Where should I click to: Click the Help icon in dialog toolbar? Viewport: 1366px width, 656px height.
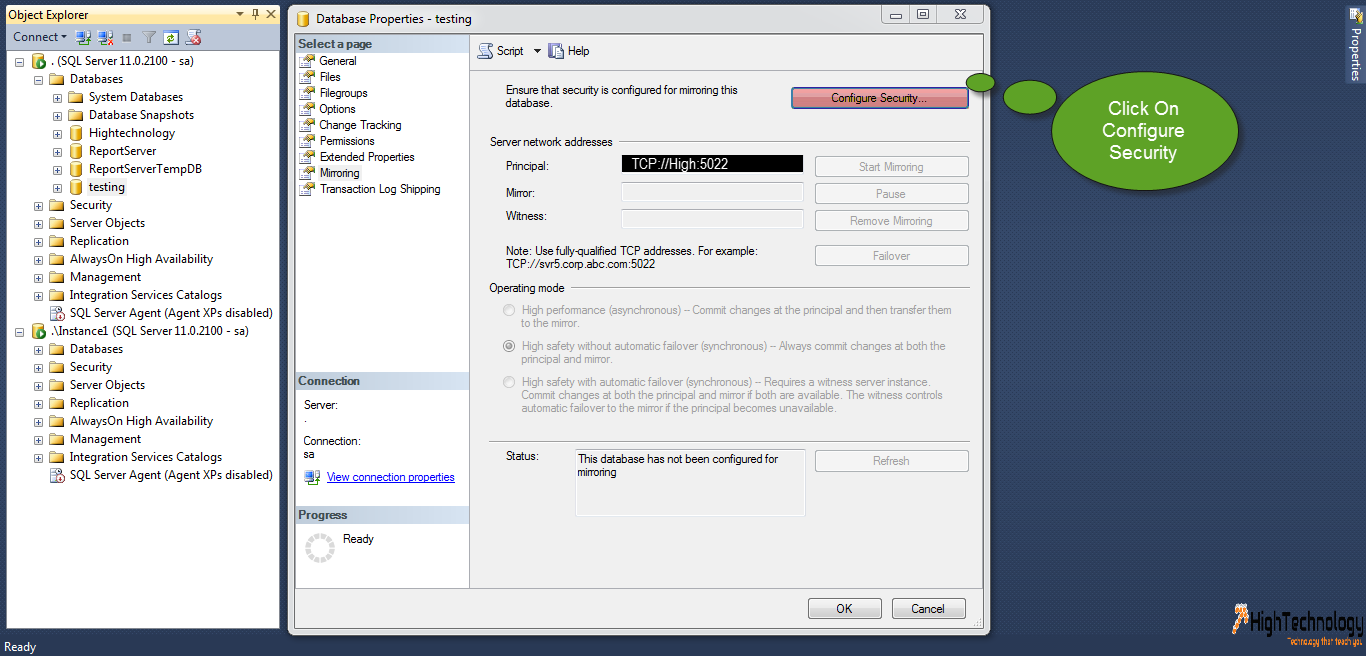point(556,51)
